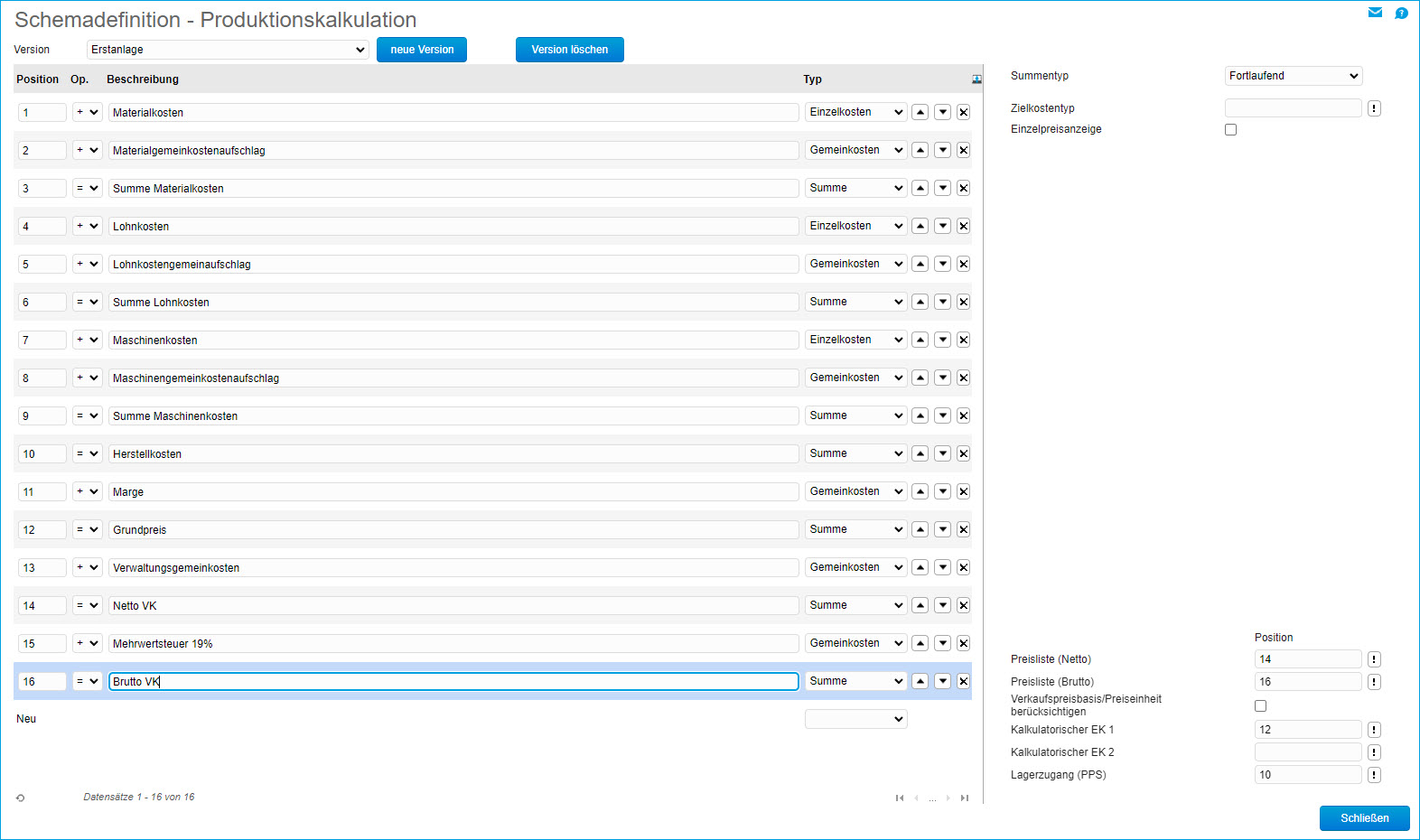Click the Kalkulatorischer EK 2 position field
The height and width of the screenshot is (840, 1420).
(1307, 752)
